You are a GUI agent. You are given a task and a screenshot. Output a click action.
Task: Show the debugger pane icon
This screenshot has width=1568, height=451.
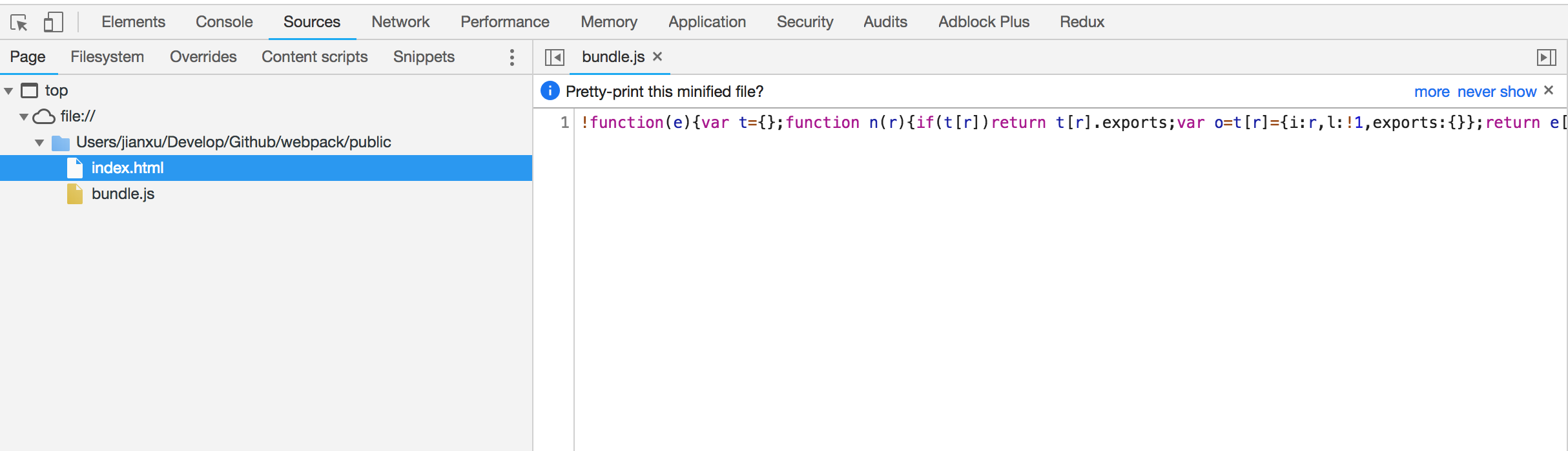[1547, 58]
